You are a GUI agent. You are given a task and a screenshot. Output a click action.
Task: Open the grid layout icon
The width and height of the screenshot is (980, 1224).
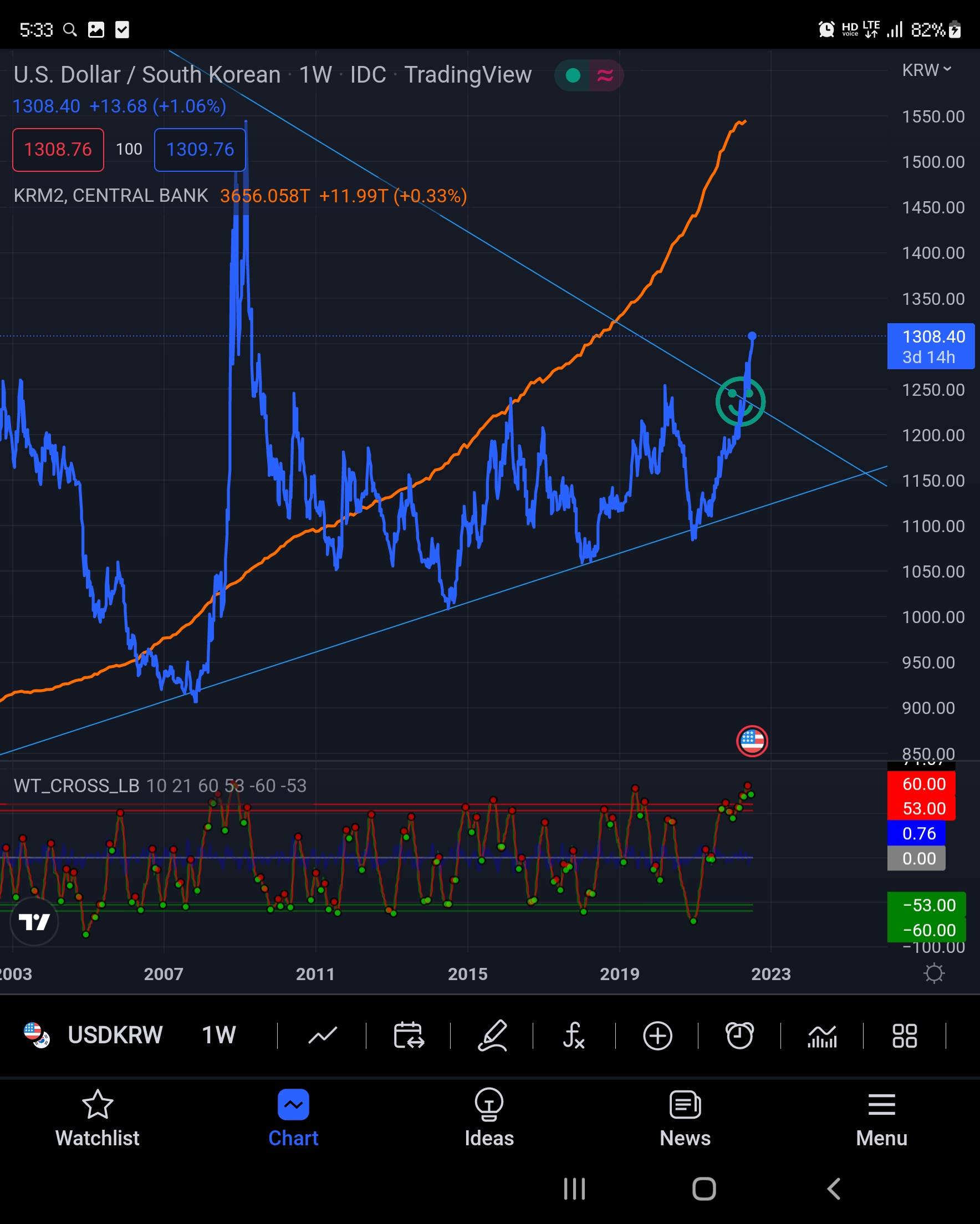point(904,1036)
